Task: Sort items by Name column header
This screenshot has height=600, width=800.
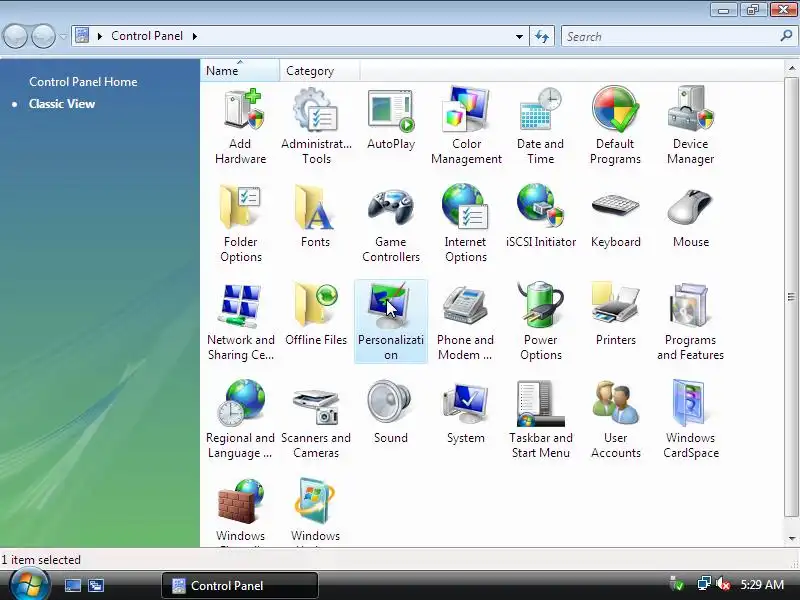Action: pyautogui.click(x=240, y=70)
